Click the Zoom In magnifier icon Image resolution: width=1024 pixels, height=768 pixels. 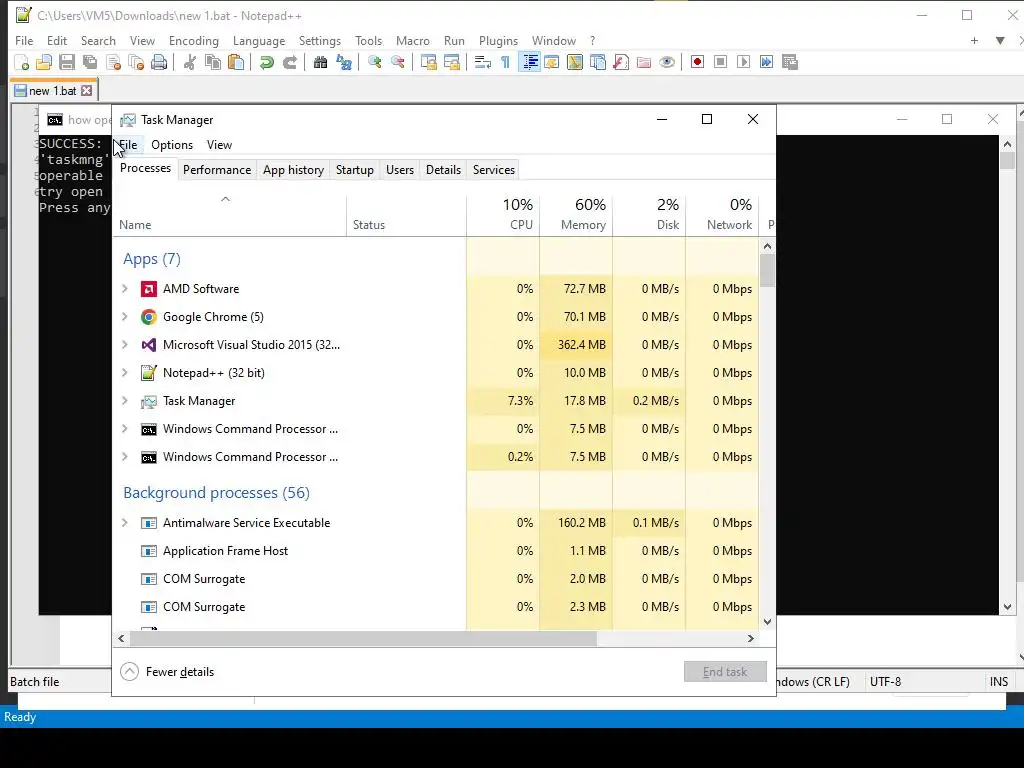[375, 62]
